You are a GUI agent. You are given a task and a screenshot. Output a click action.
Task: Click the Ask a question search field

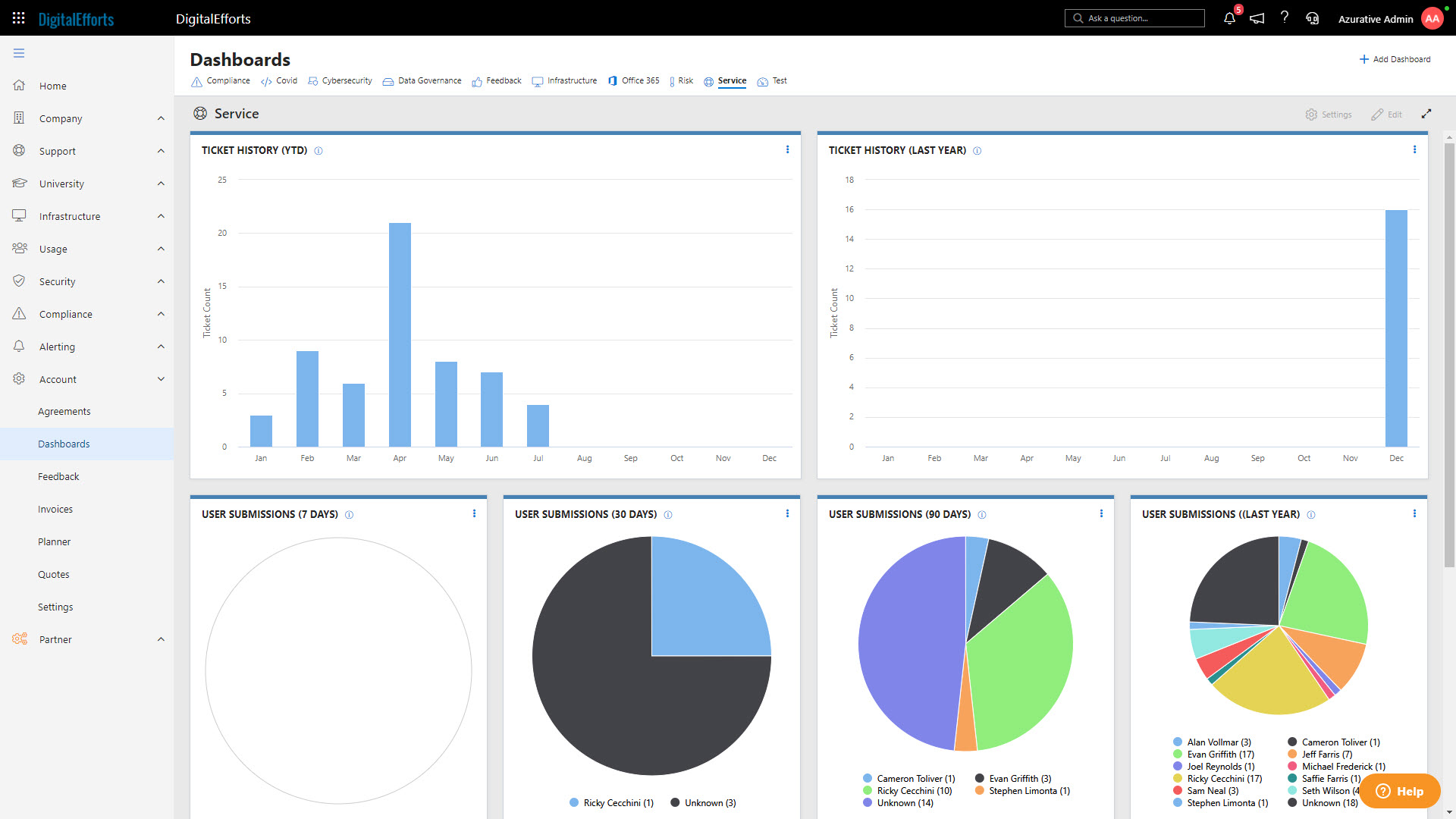[x=1135, y=18]
